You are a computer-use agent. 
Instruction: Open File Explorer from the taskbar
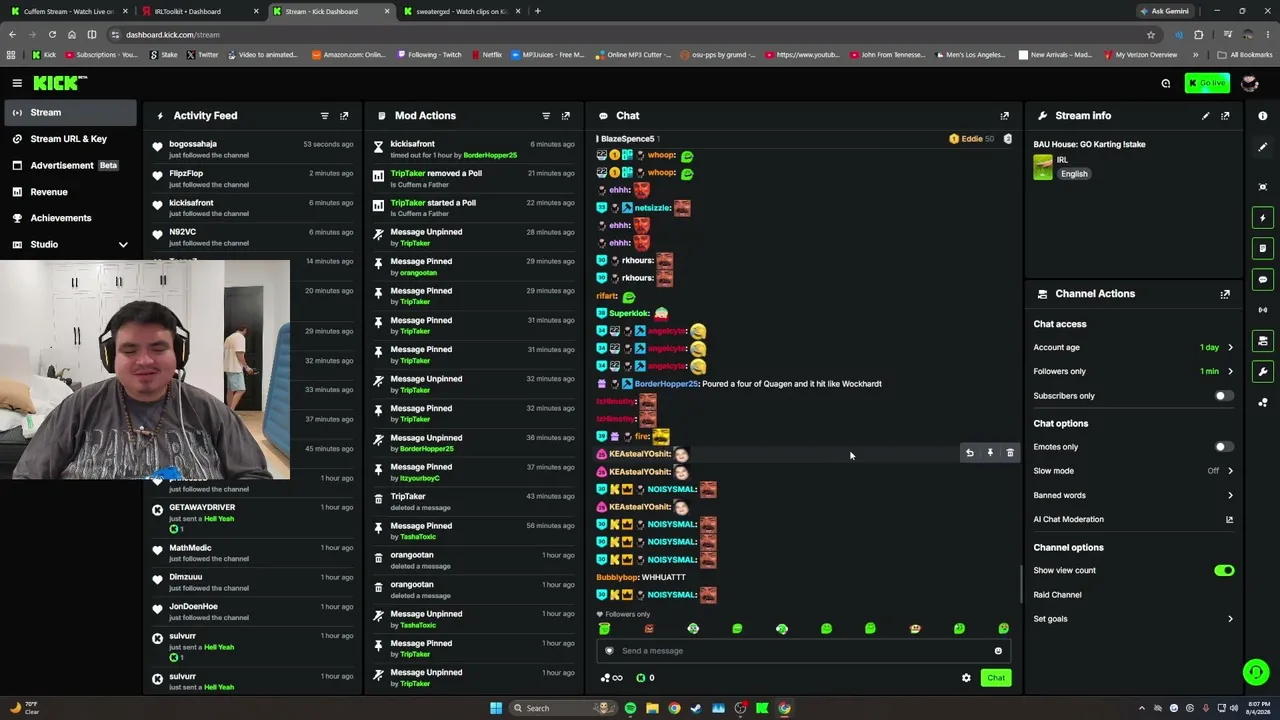coord(652,708)
